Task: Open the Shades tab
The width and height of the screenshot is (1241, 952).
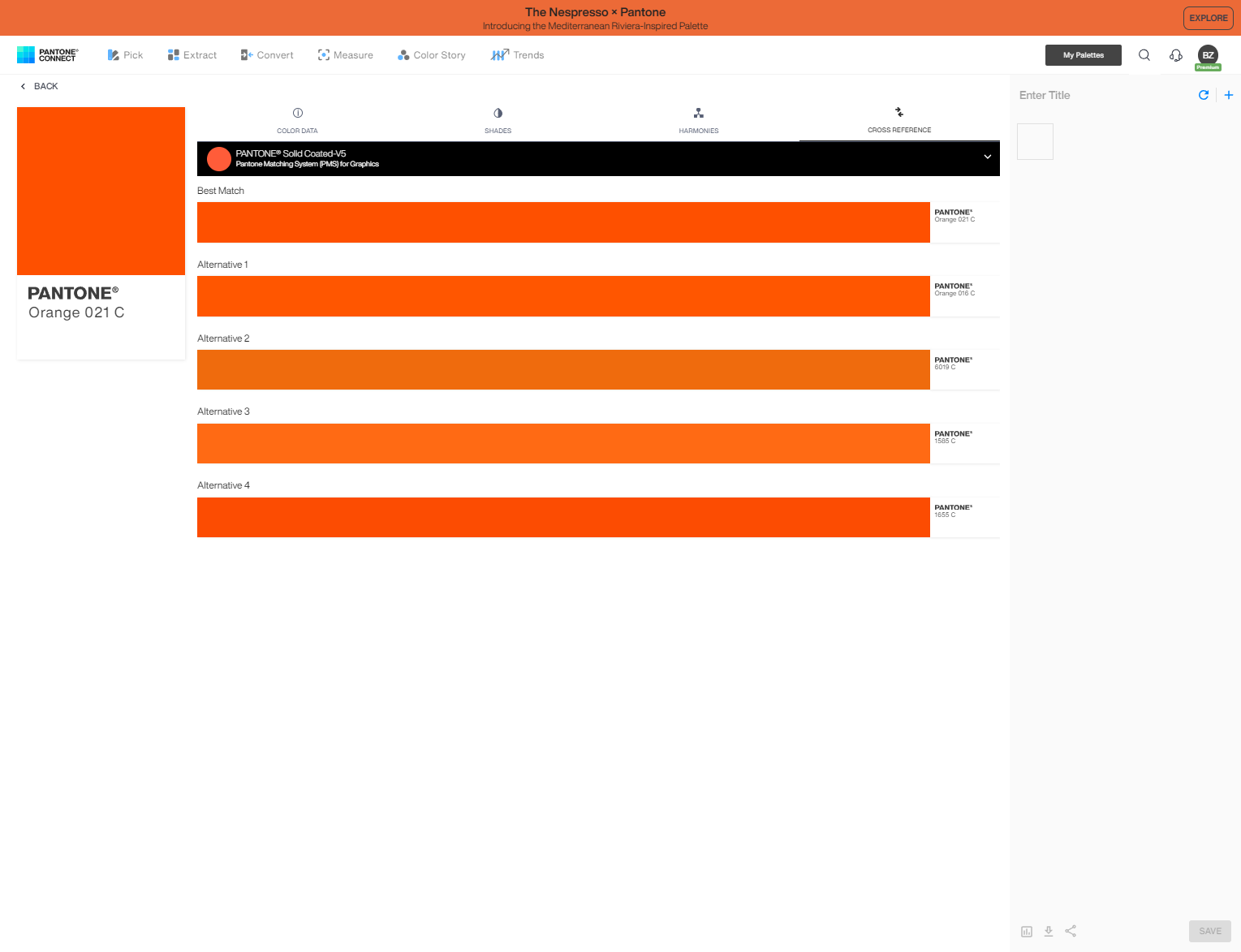Action: click(498, 120)
